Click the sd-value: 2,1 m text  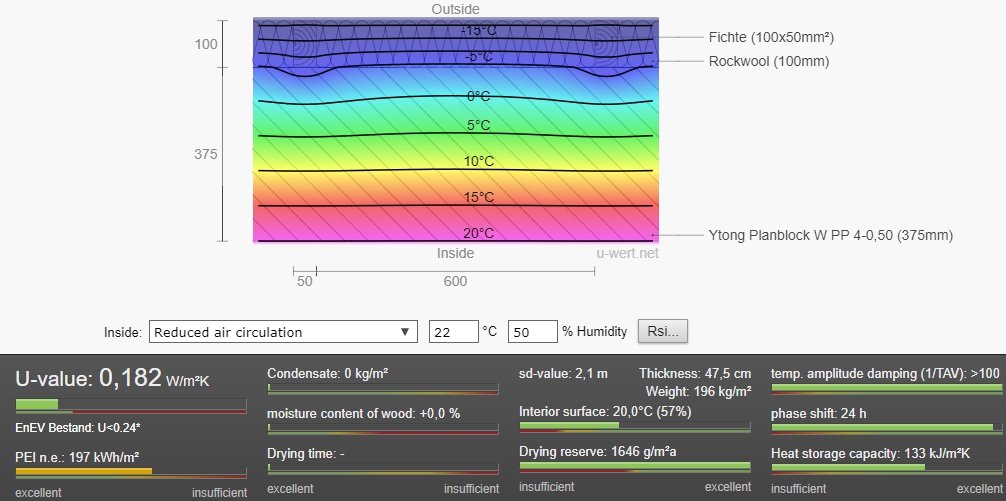click(x=563, y=373)
